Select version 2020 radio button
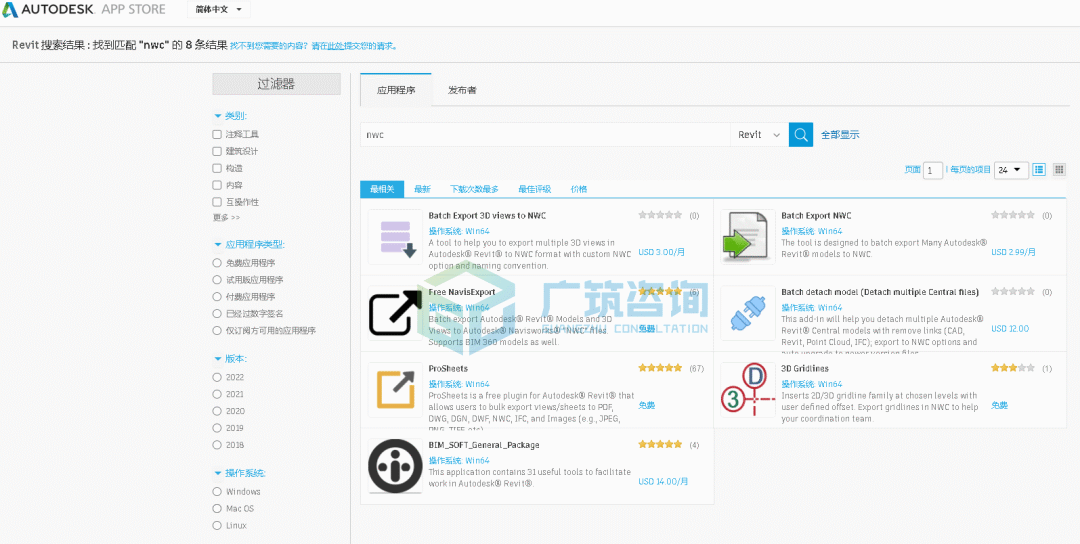 click(x=217, y=411)
